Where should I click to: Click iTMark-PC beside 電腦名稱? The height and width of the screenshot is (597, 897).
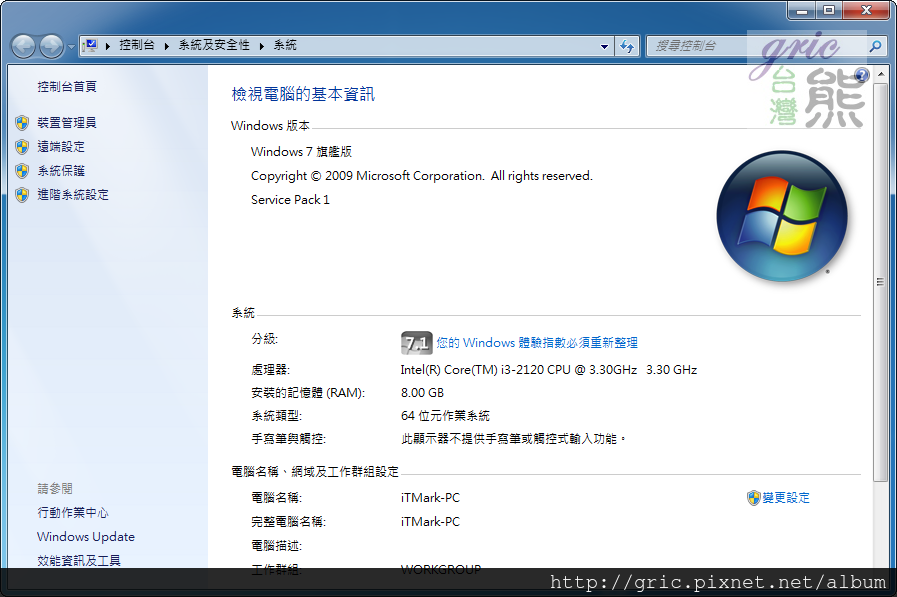tap(430, 498)
